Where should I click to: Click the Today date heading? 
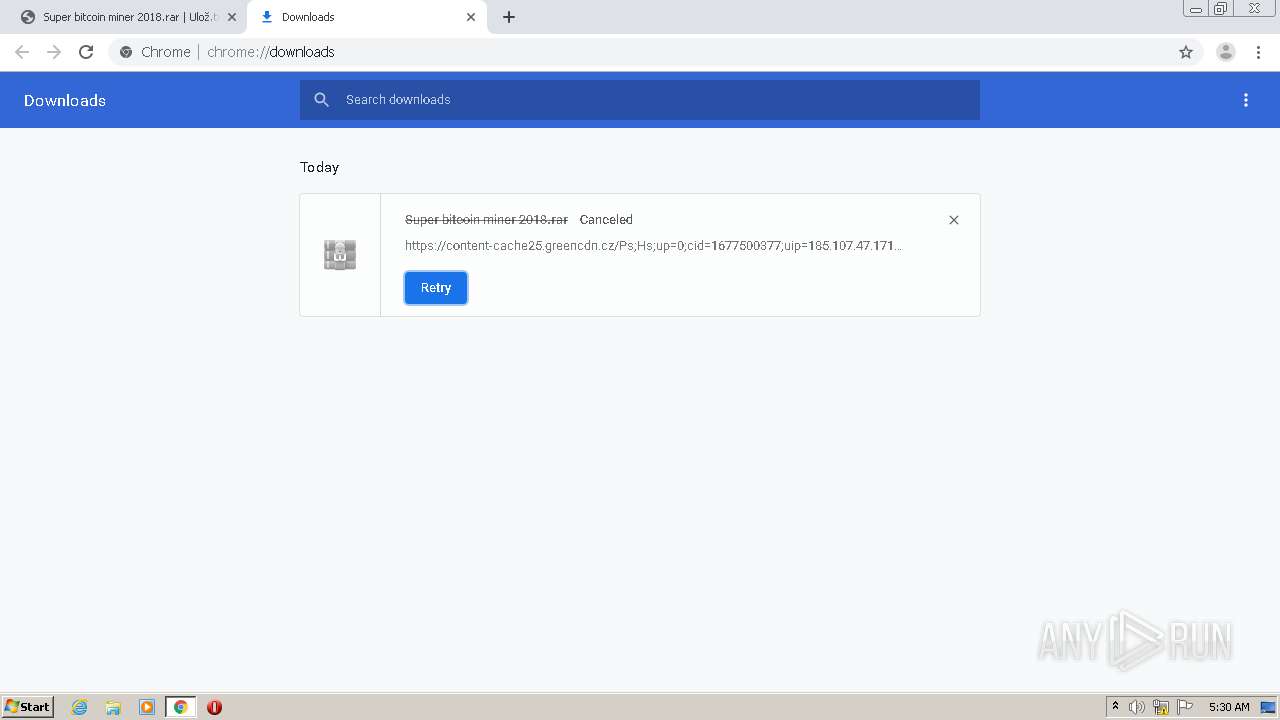pos(319,167)
